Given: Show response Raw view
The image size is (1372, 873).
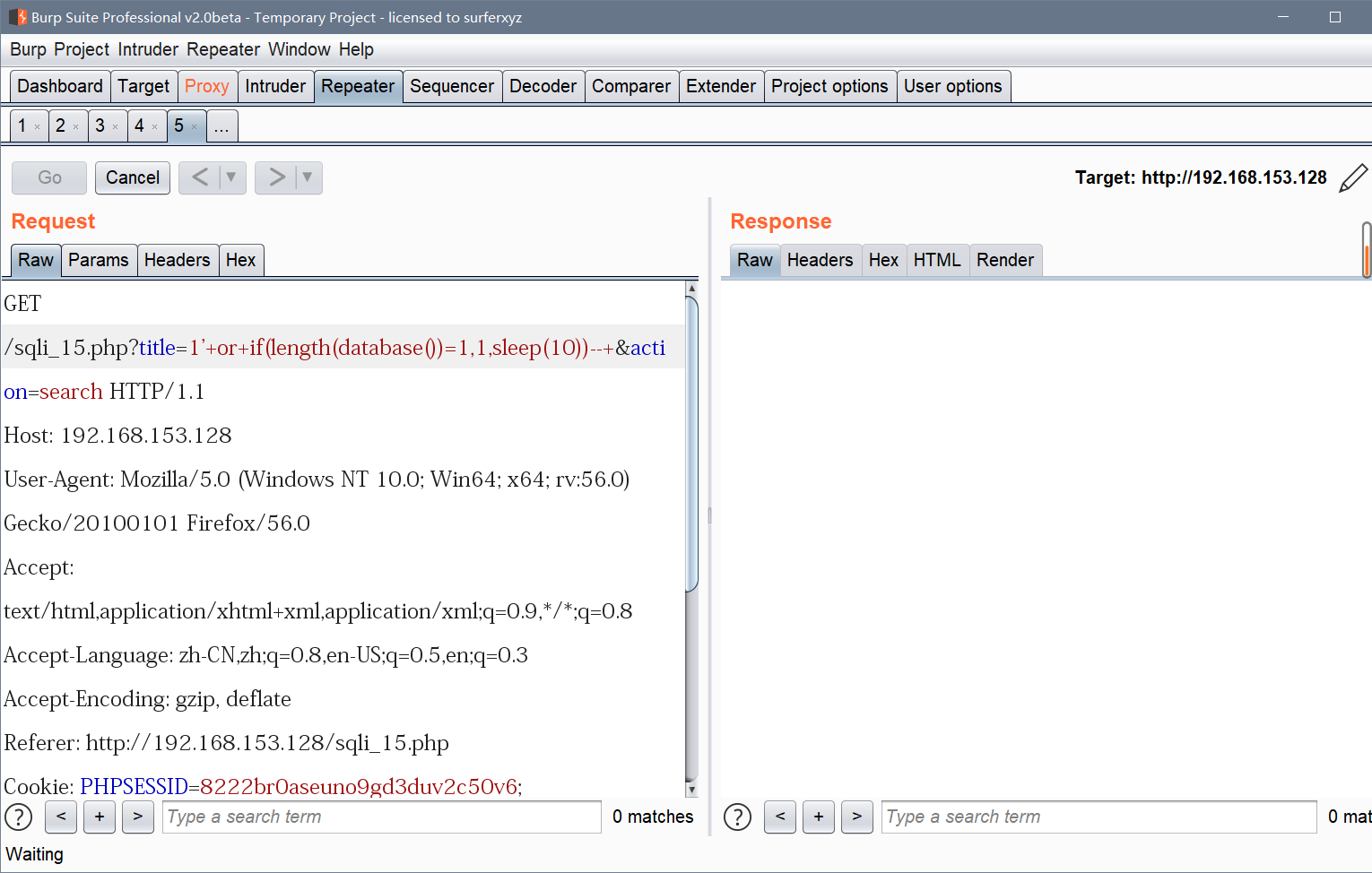Looking at the screenshot, I should (755, 260).
